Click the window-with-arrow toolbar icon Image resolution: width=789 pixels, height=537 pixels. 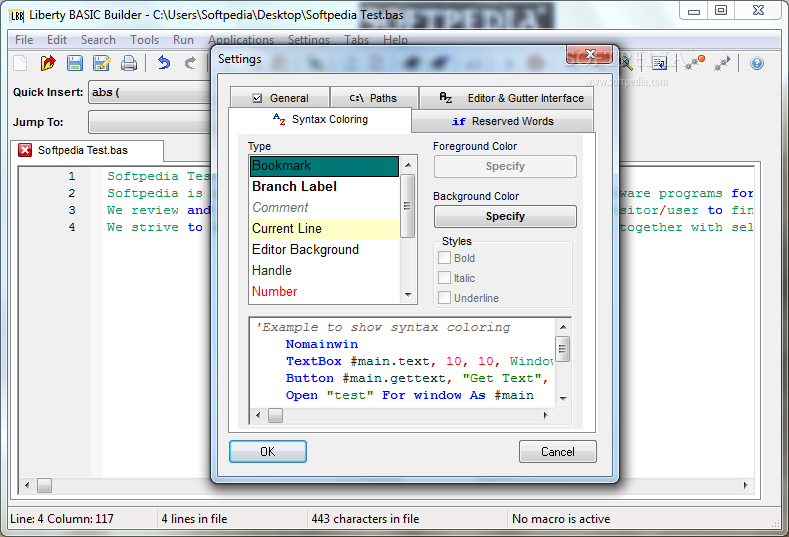tap(659, 63)
